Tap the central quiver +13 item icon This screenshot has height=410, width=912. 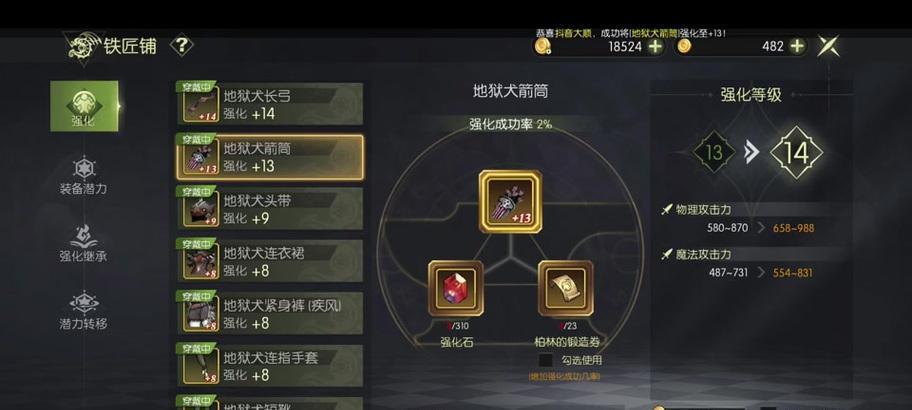point(510,201)
